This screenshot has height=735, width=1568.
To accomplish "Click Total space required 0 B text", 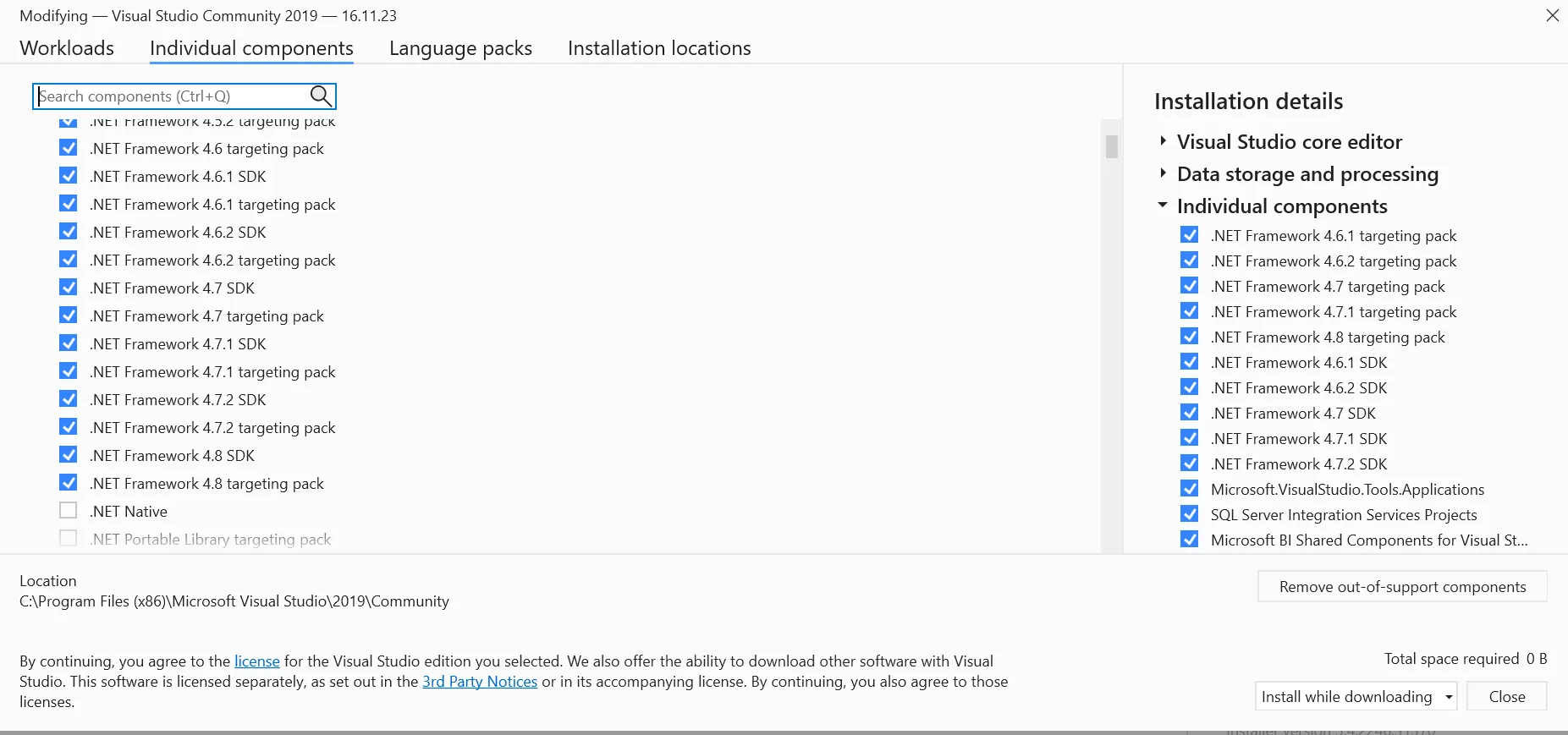I will click(x=1466, y=659).
